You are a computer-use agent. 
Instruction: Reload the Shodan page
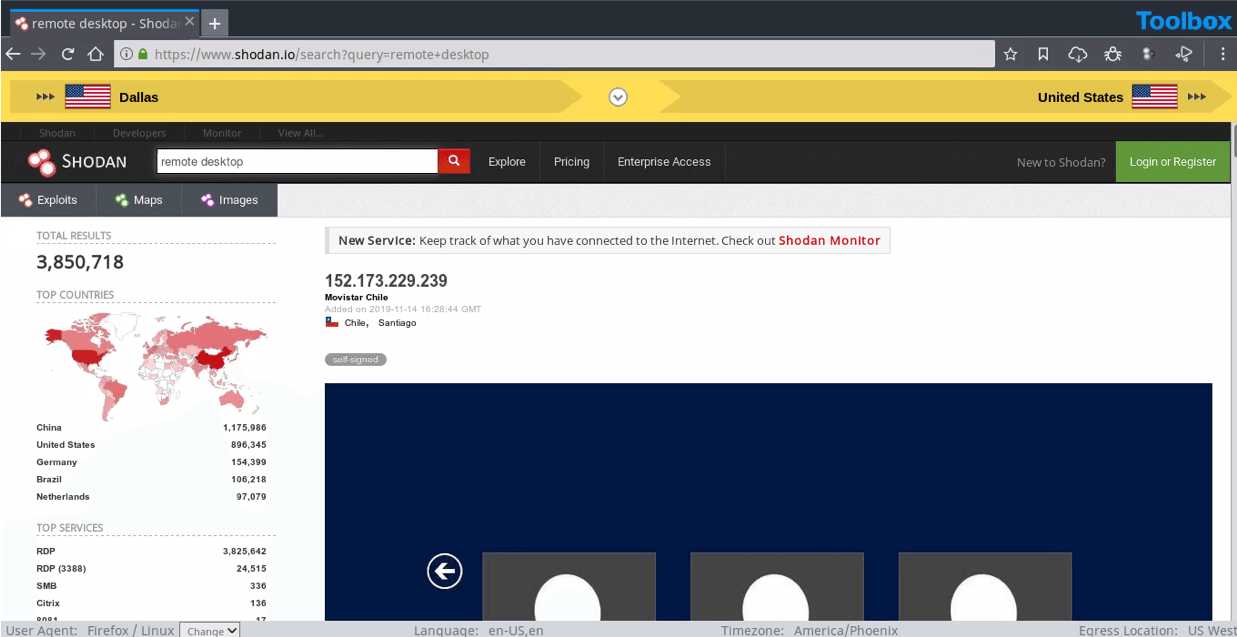68,54
